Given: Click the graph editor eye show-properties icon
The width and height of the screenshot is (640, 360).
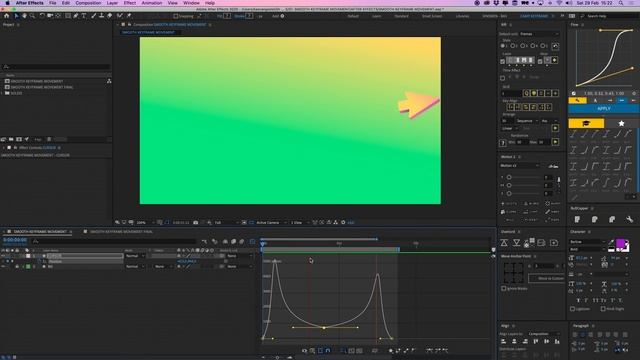Looking at the screenshot, I should [x=304, y=351].
